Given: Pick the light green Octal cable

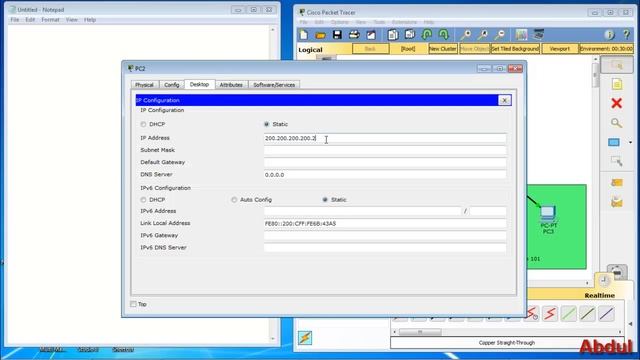Looking at the screenshot, I should 569,313.
